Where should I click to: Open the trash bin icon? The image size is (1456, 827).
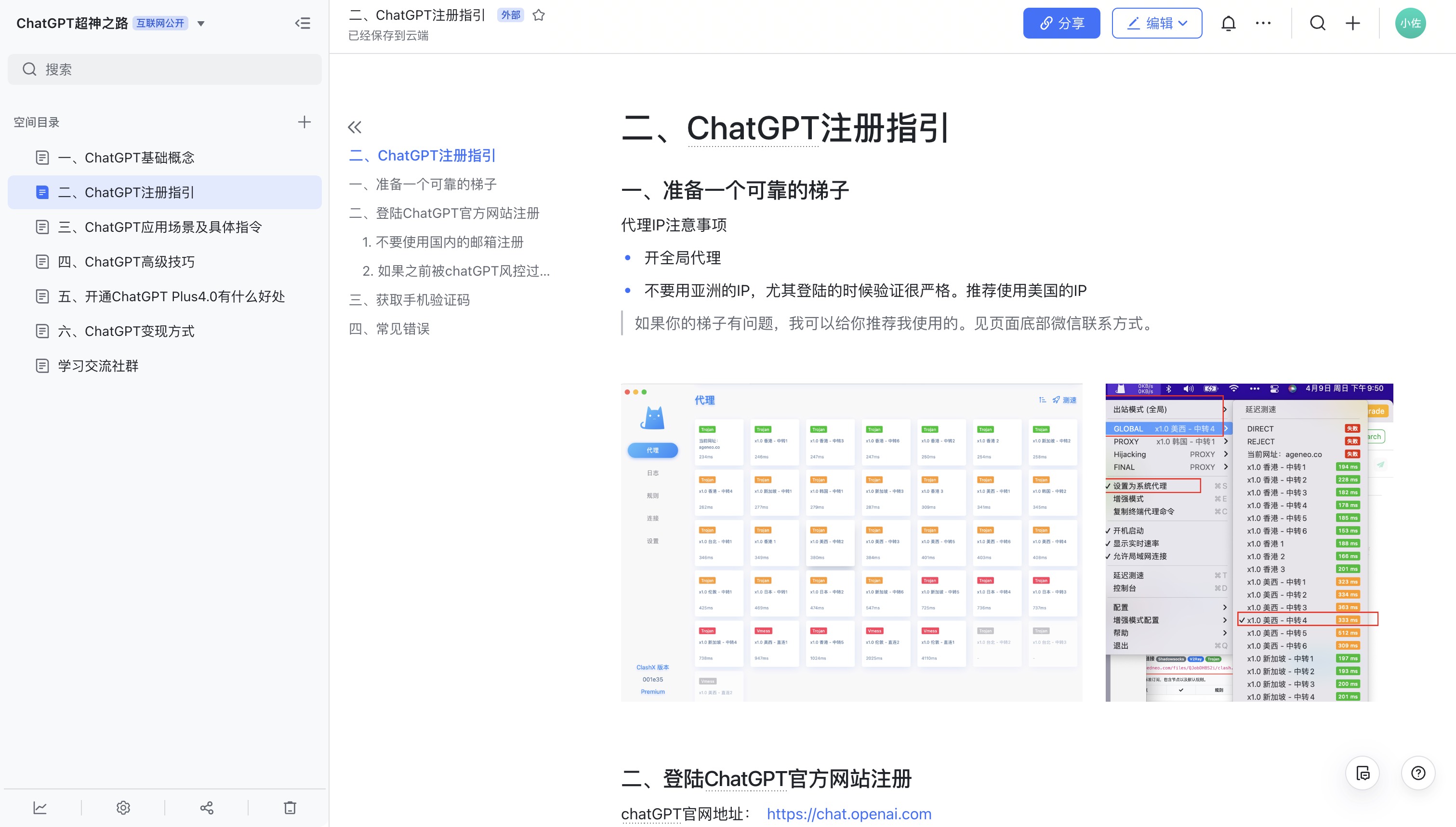pos(290,807)
